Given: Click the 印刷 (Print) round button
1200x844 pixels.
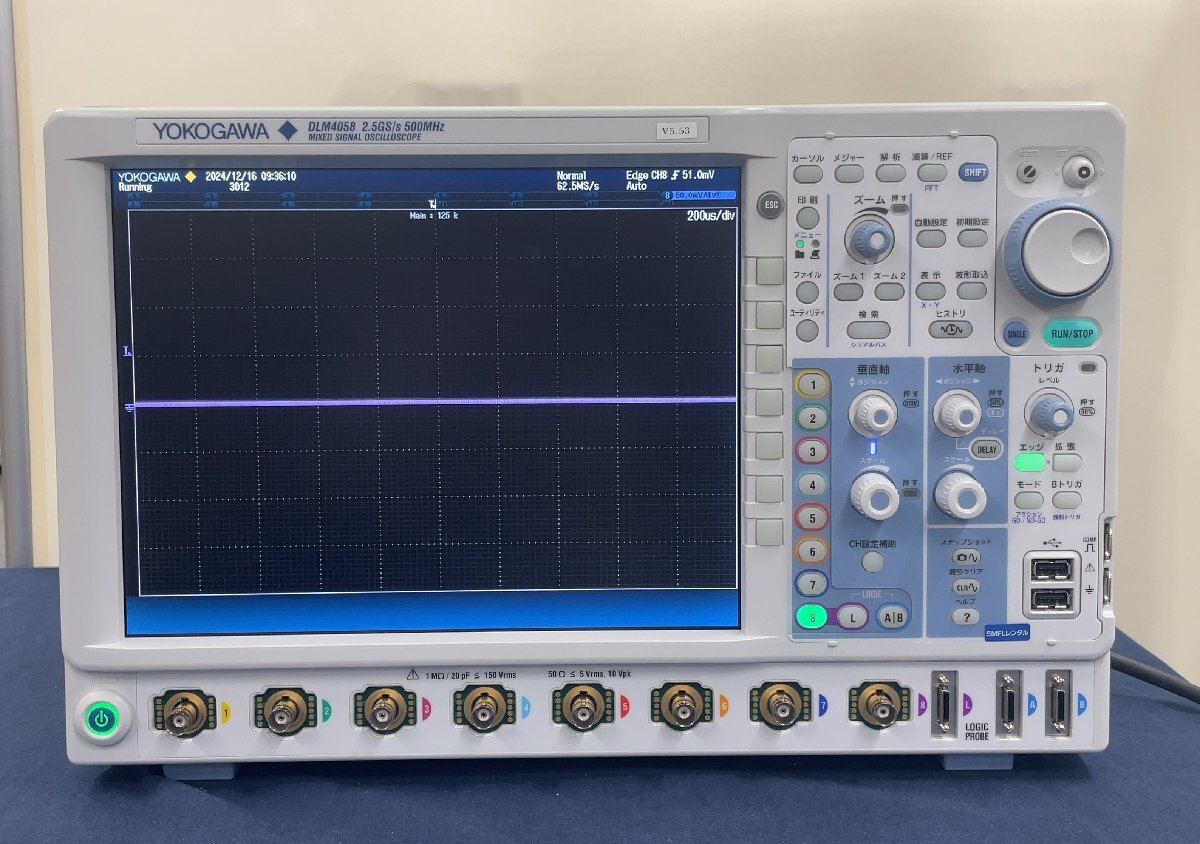Looking at the screenshot, I should pyautogui.click(x=808, y=218).
